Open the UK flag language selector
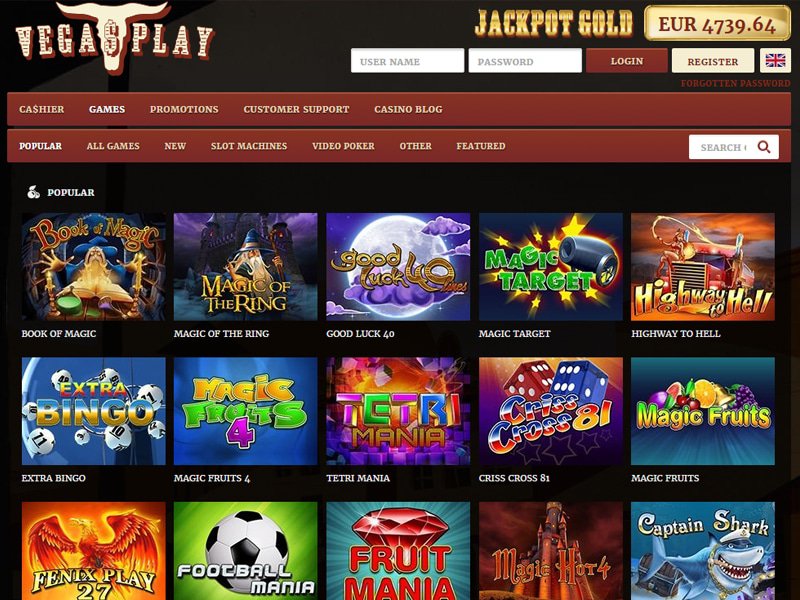 (775, 61)
